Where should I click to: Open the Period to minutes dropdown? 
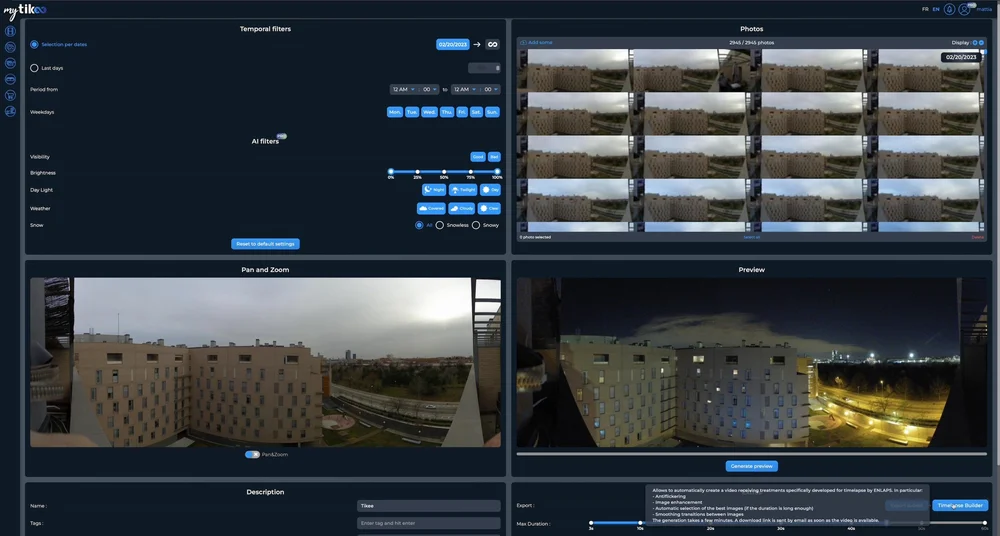(491, 89)
